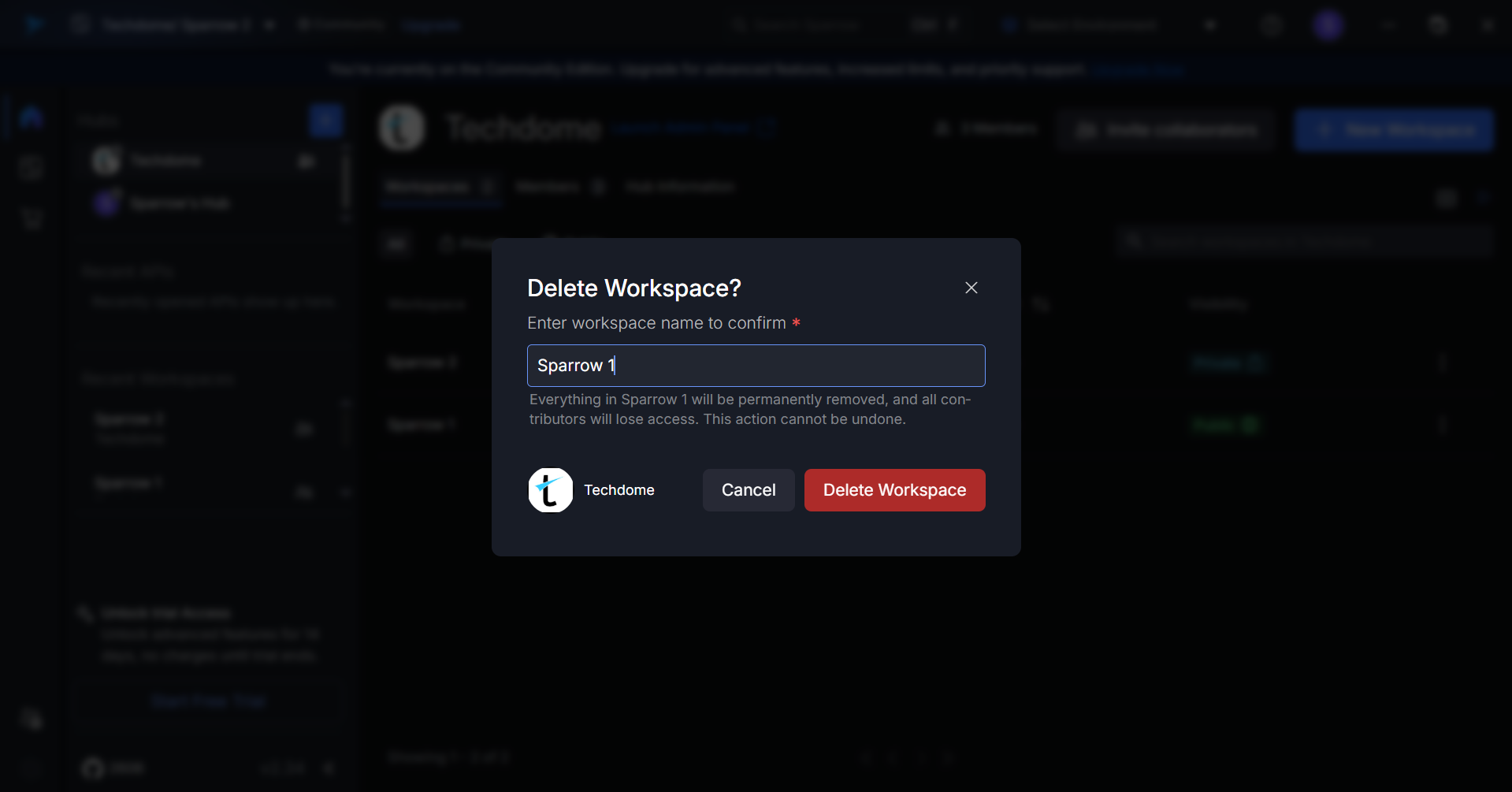Toggle the Public badge on Sparrow 1
The height and width of the screenshot is (792, 1512).
[x=1225, y=424]
